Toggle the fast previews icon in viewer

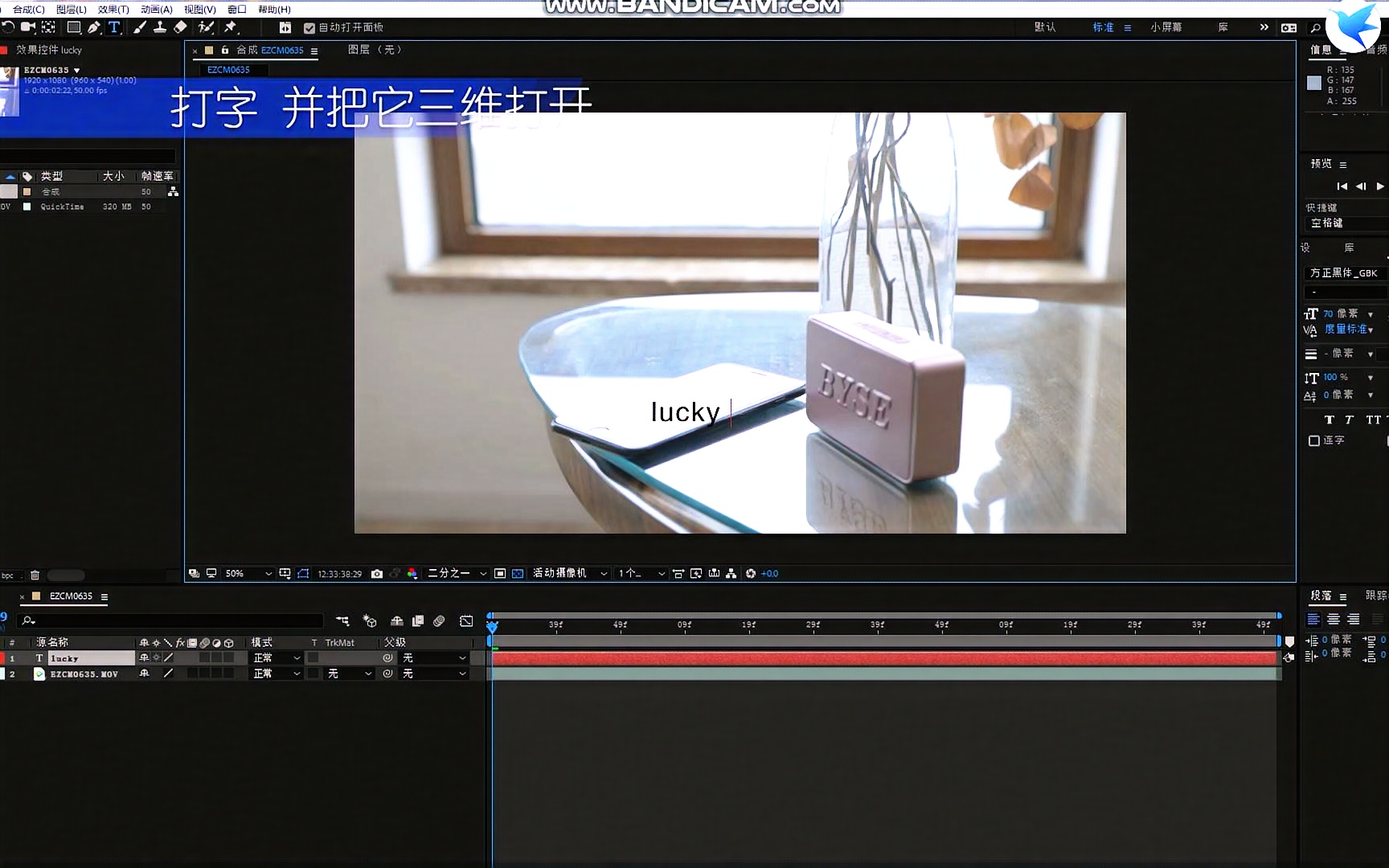[x=695, y=574]
